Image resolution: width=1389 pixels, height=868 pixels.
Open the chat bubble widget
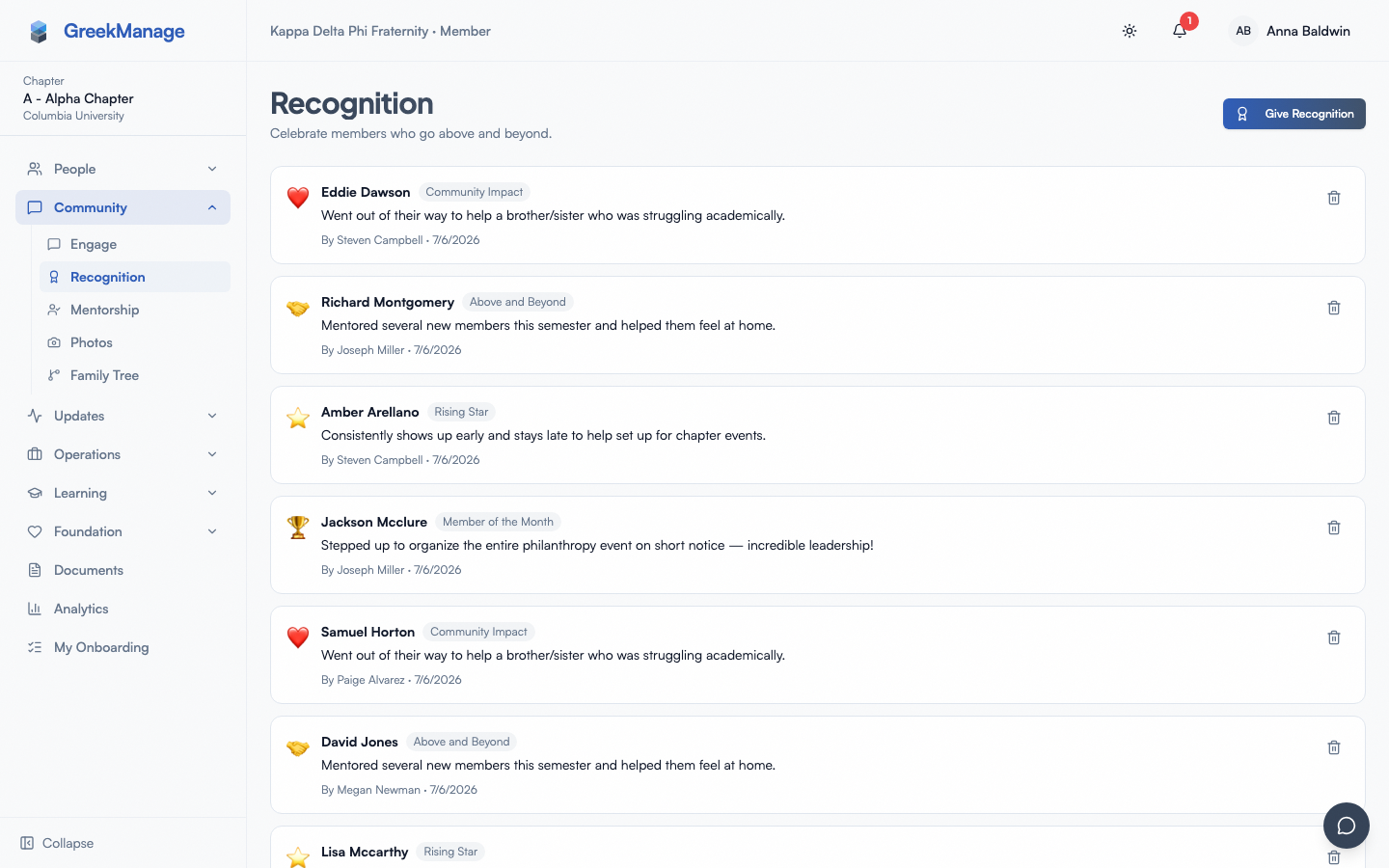point(1347,826)
